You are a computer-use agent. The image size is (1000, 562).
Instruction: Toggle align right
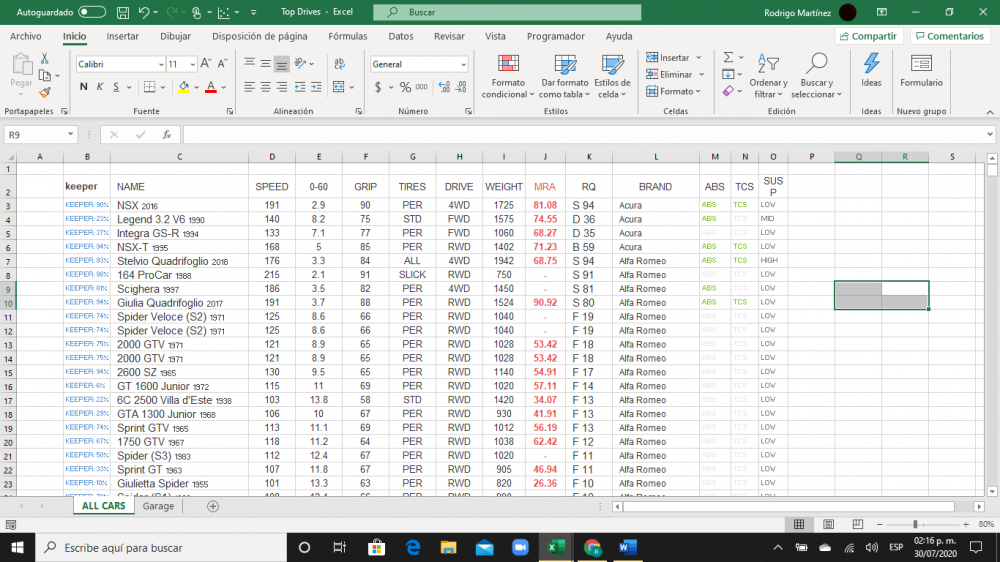(x=281, y=87)
